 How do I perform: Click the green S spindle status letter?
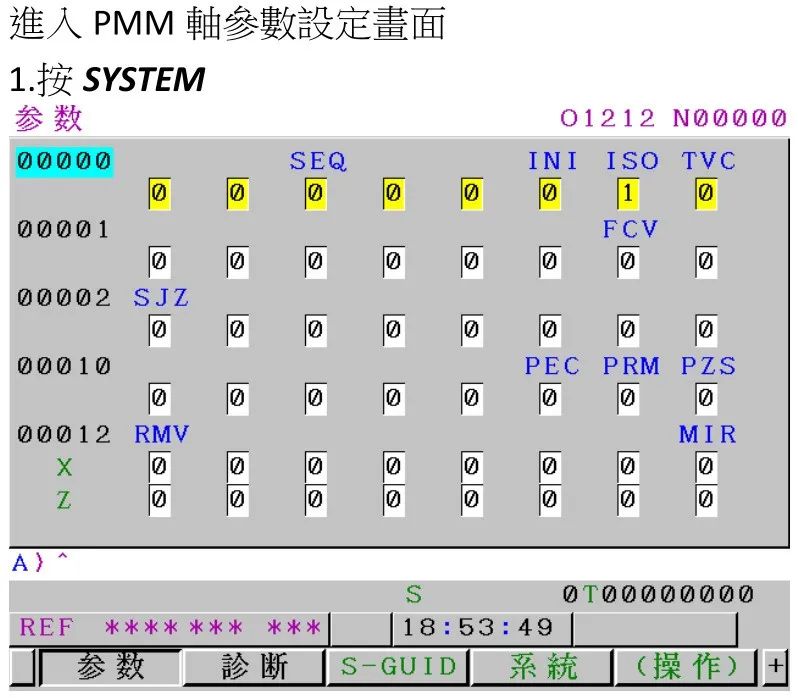click(x=414, y=594)
